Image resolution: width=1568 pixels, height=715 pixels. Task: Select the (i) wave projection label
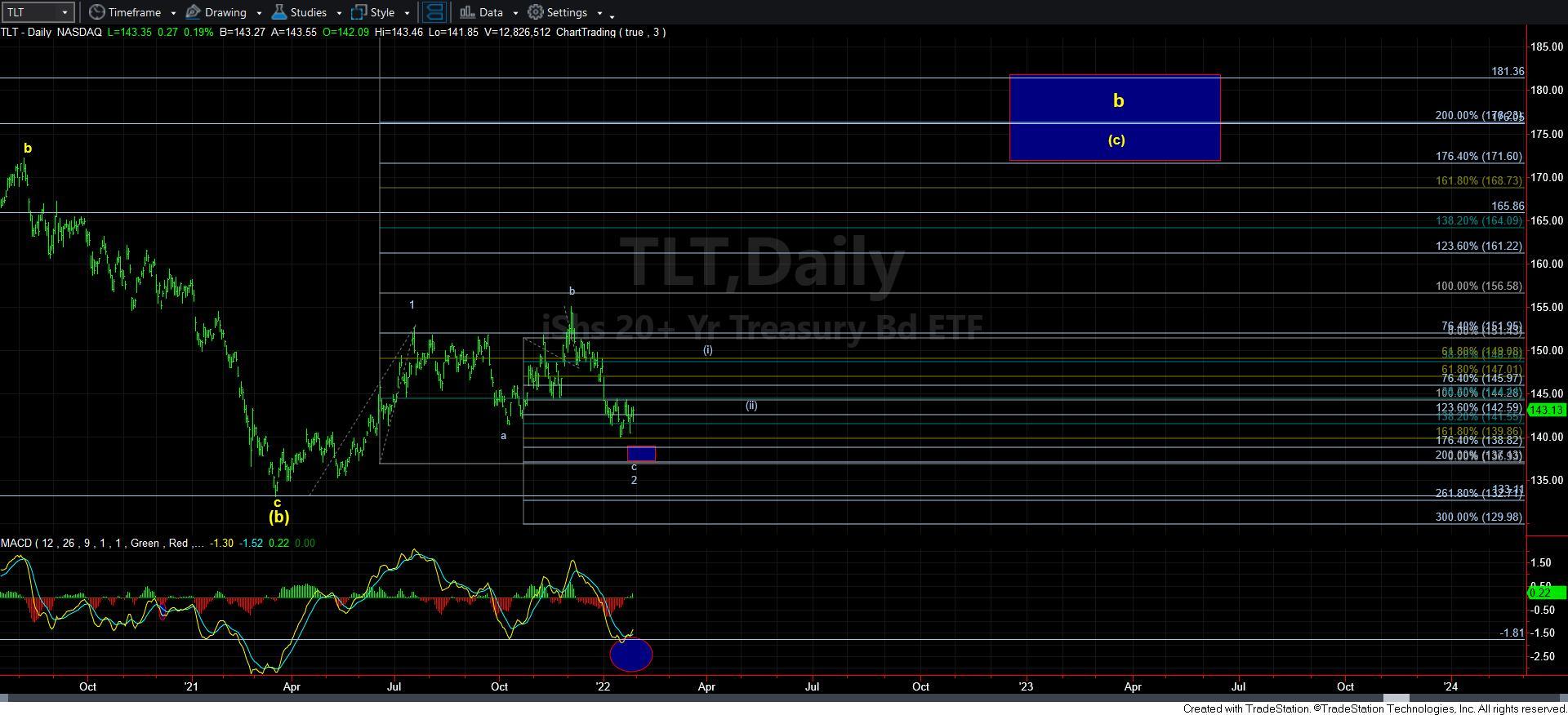click(708, 349)
